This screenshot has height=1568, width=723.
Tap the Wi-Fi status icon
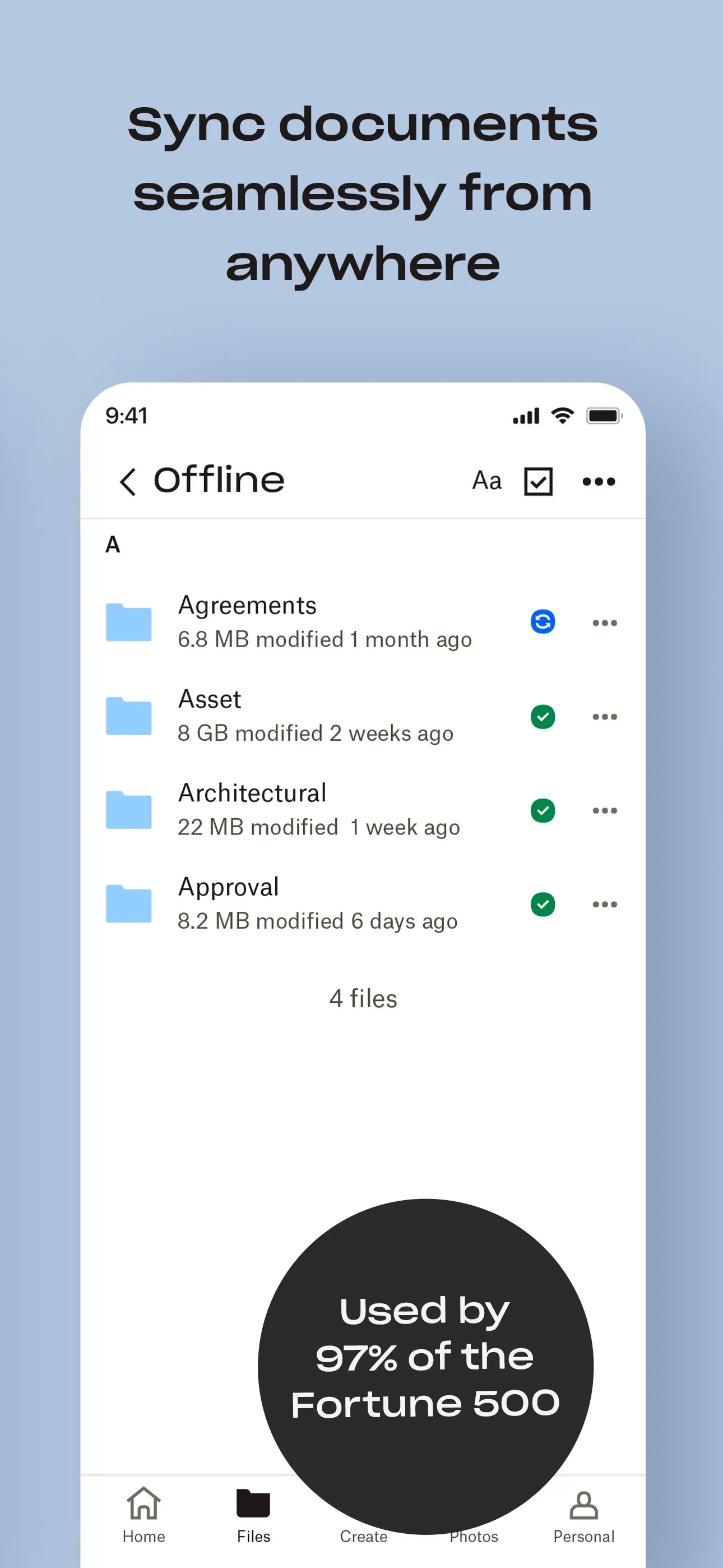click(x=562, y=415)
